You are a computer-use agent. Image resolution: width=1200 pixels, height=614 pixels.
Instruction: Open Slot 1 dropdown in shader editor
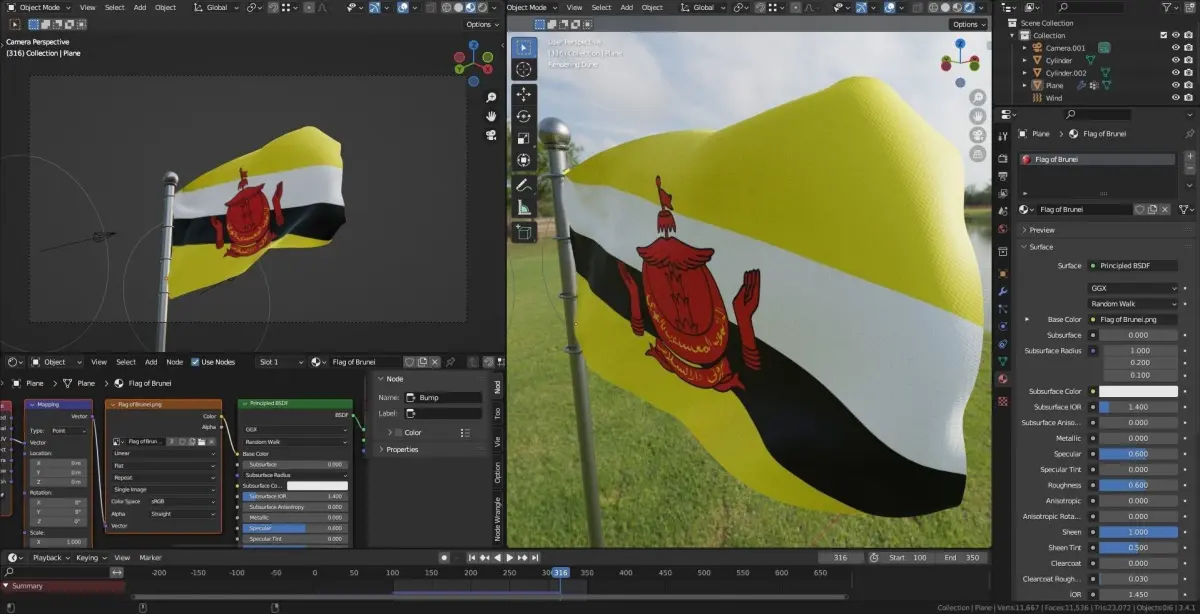point(281,361)
